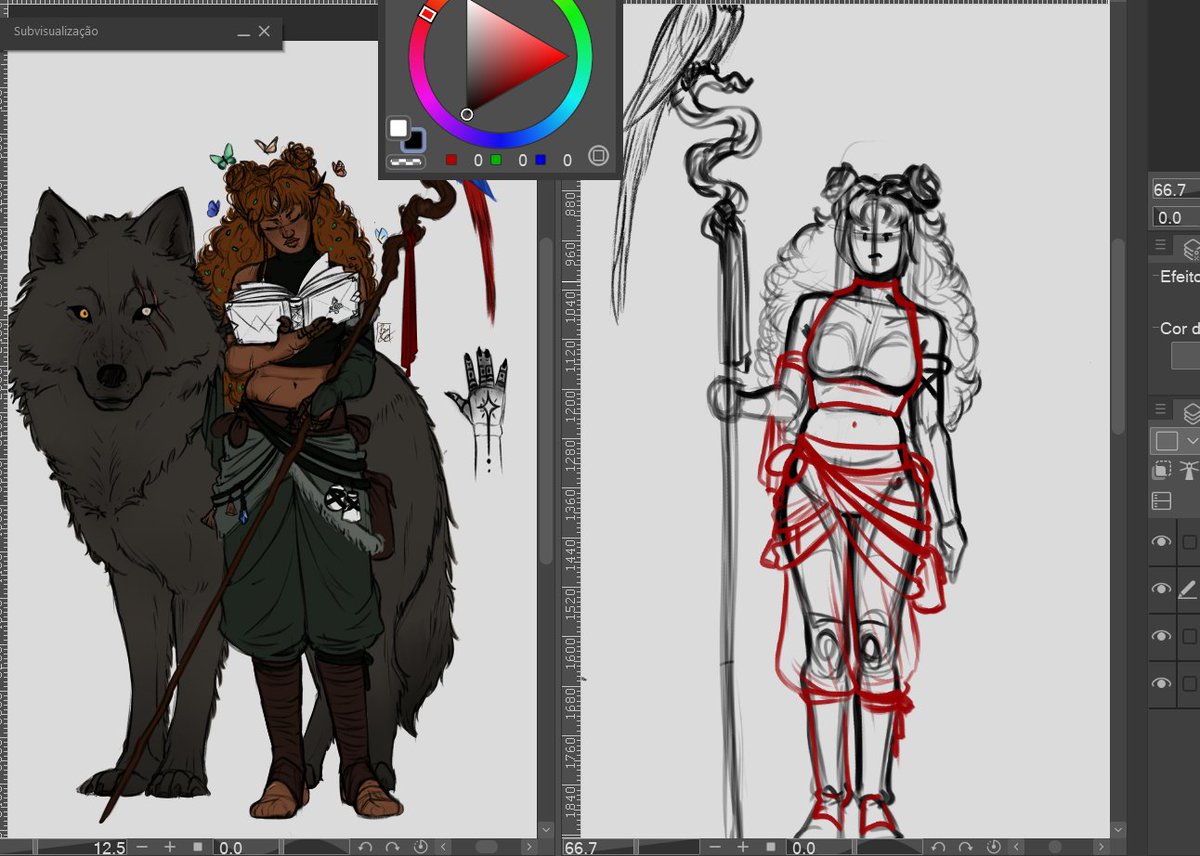This screenshot has width=1200, height=856.
Task: Click the Cor da camada color button
Action: click(1186, 355)
